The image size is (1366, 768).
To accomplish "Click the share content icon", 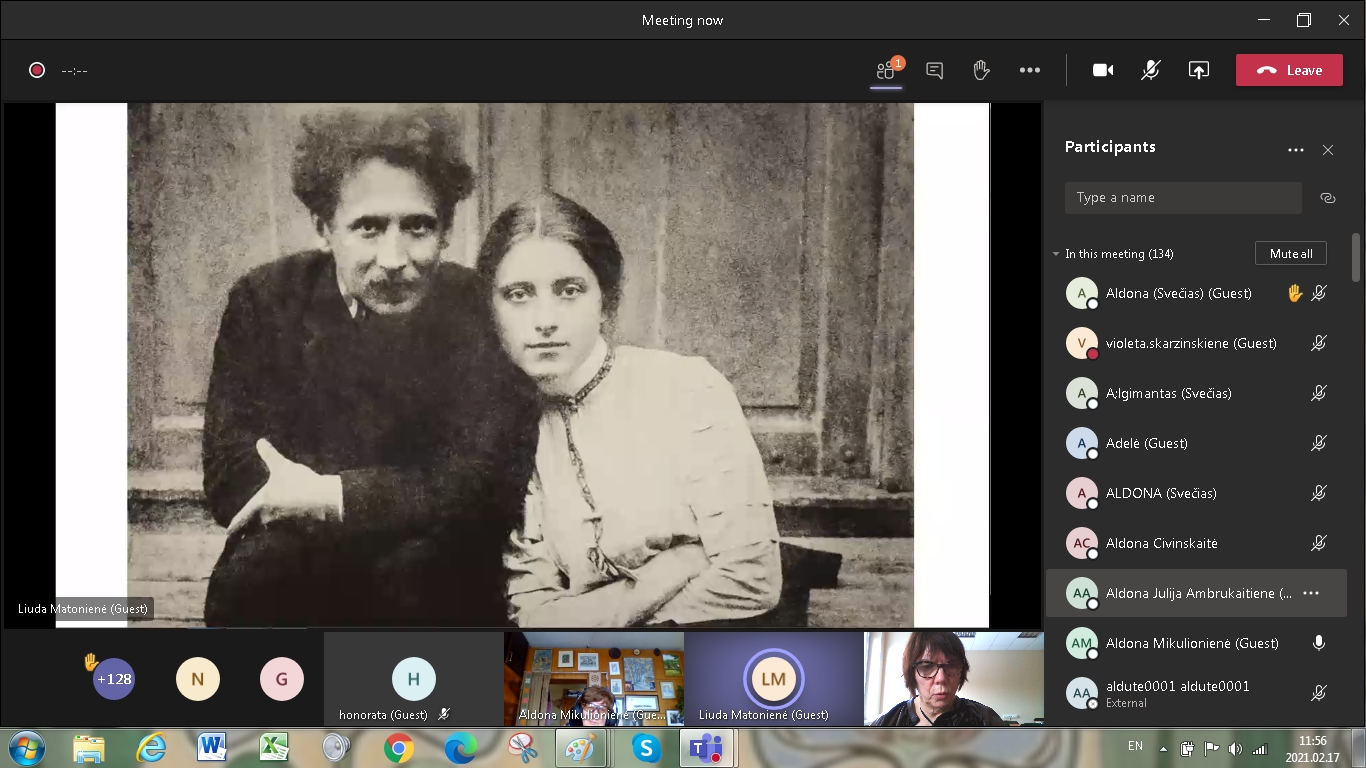I will pyautogui.click(x=1198, y=70).
